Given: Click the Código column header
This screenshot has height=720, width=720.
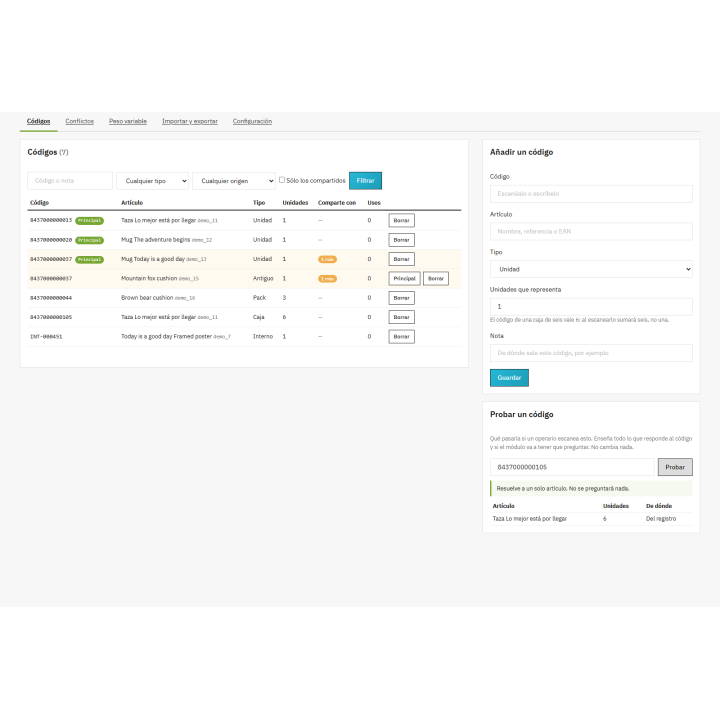Looking at the screenshot, I should 39,202.
